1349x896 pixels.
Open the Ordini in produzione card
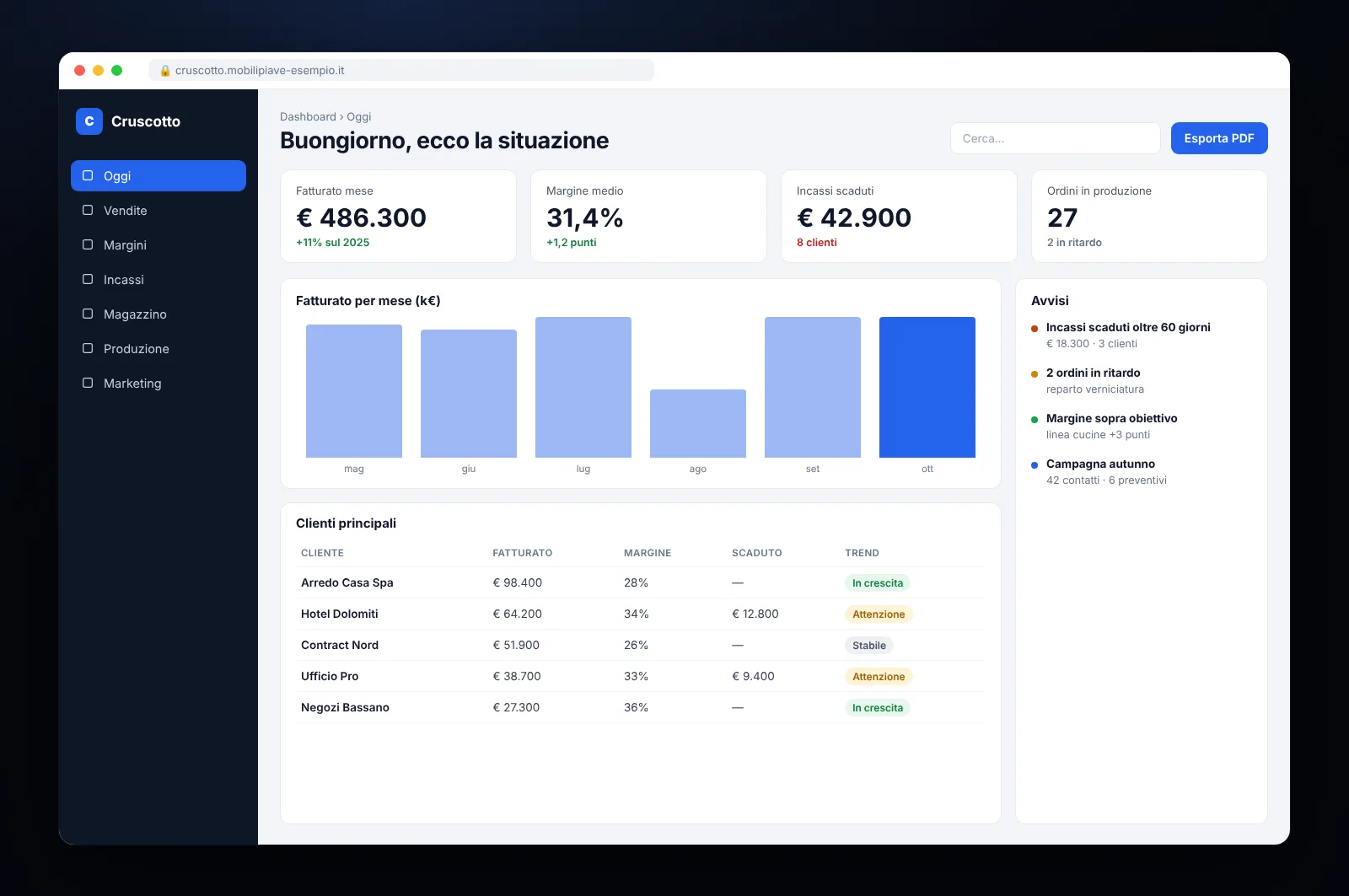click(x=1149, y=217)
